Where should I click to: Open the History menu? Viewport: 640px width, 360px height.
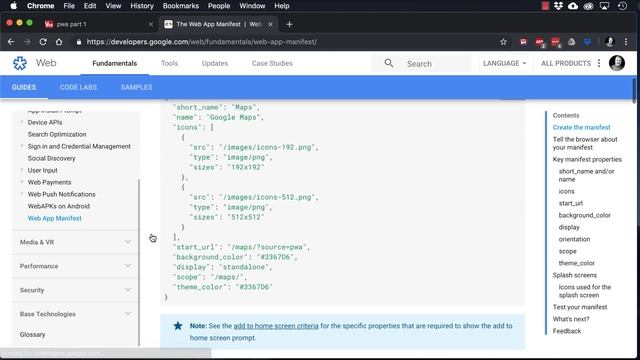[142, 6]
